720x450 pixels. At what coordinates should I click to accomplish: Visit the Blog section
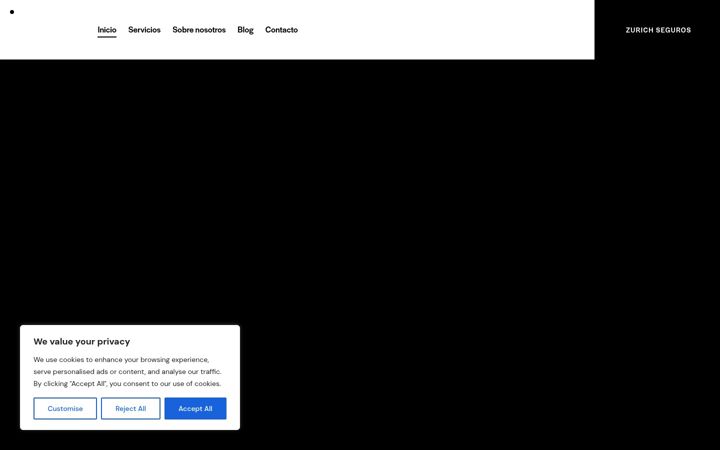coord(245,30)
